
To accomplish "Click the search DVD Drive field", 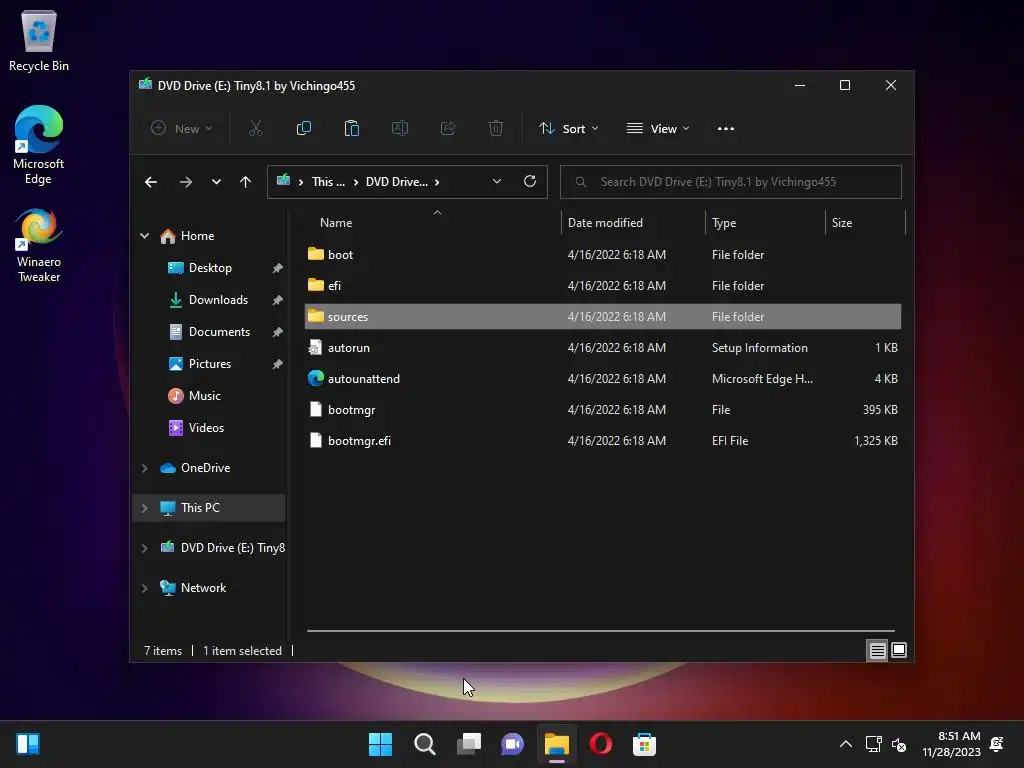I will pos(731,182).
